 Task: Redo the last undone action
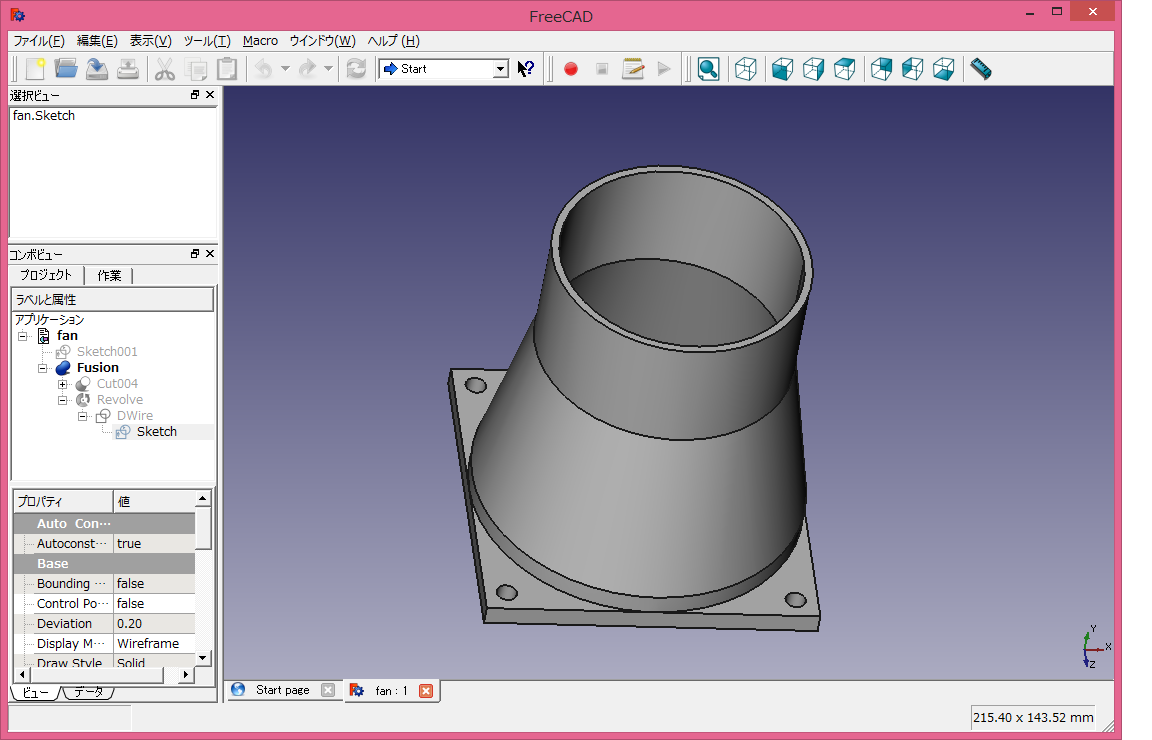(307, 69)
